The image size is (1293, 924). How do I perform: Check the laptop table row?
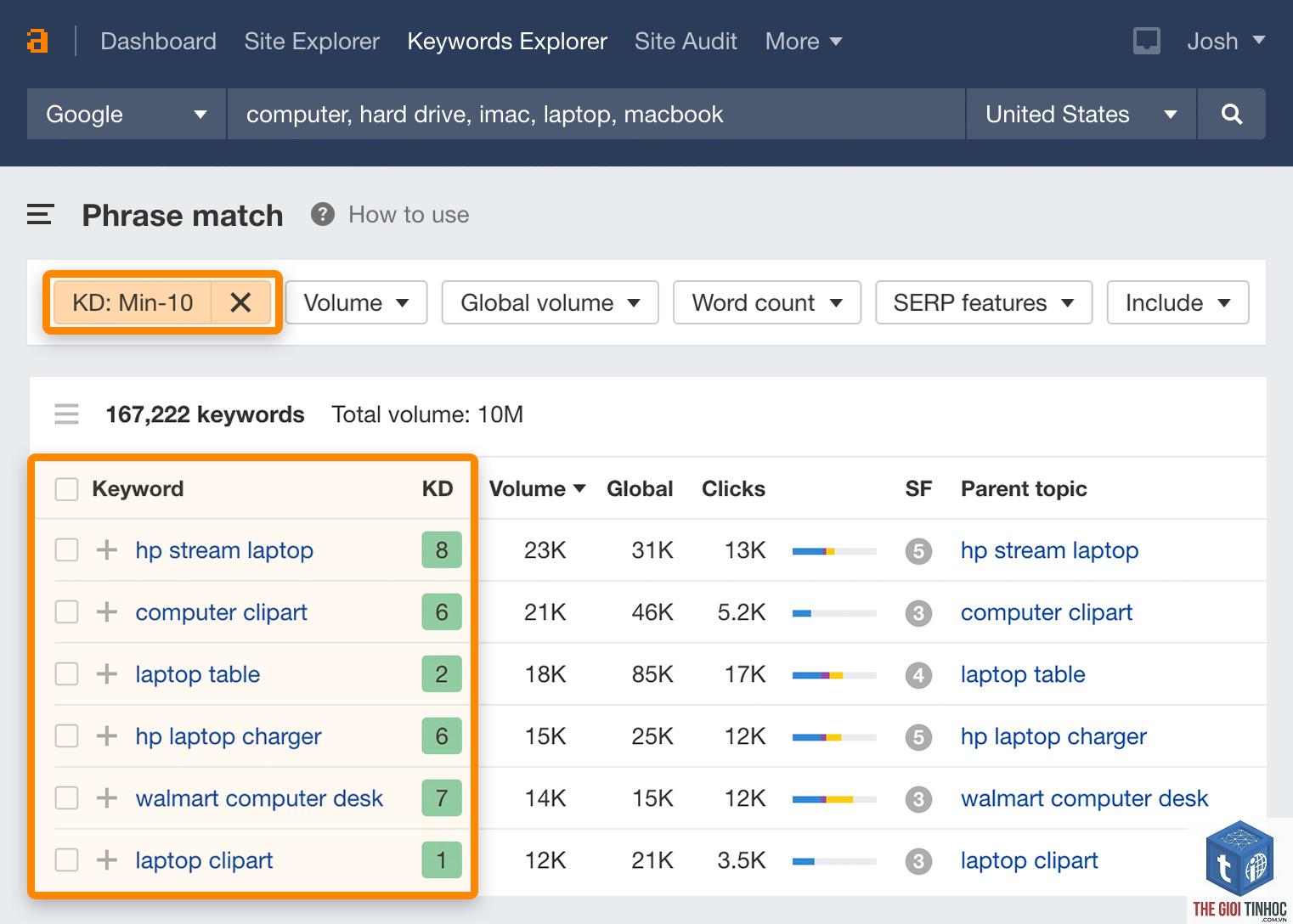pyautogui.click(x=66, y=674)
